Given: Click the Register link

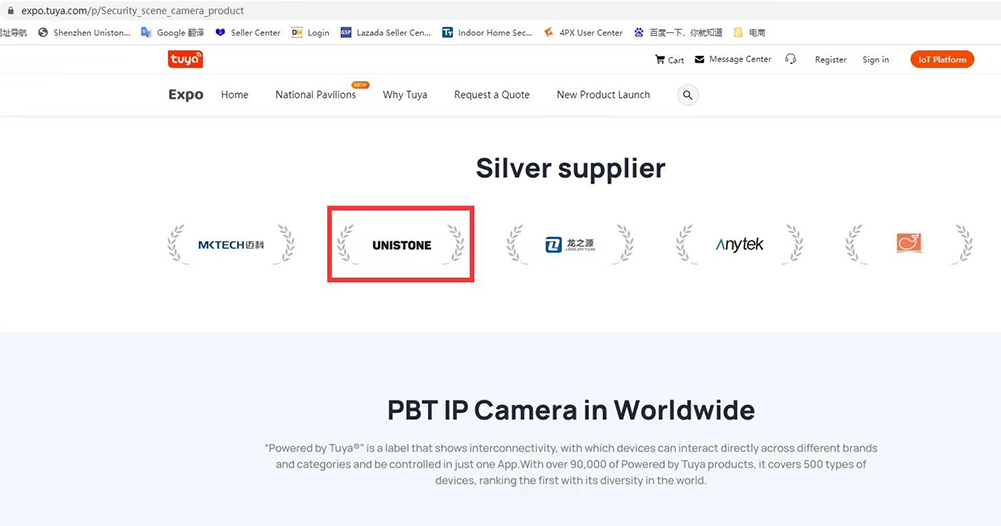Looking at the screenshot, I should pyautogui.click(x=830, y=60).
